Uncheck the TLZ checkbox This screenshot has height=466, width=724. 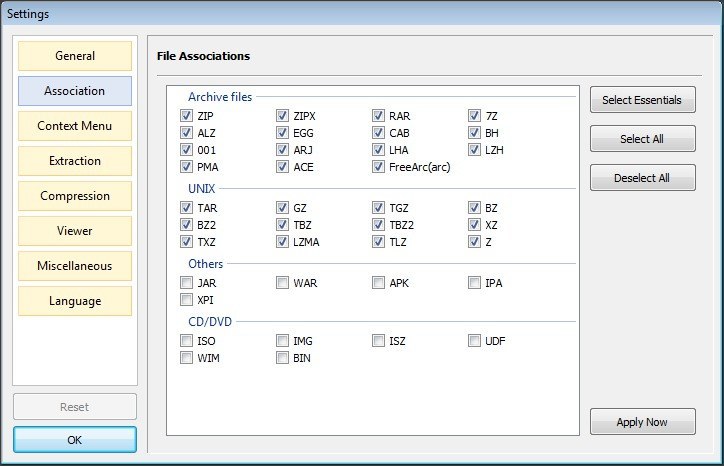click(378, 242)
